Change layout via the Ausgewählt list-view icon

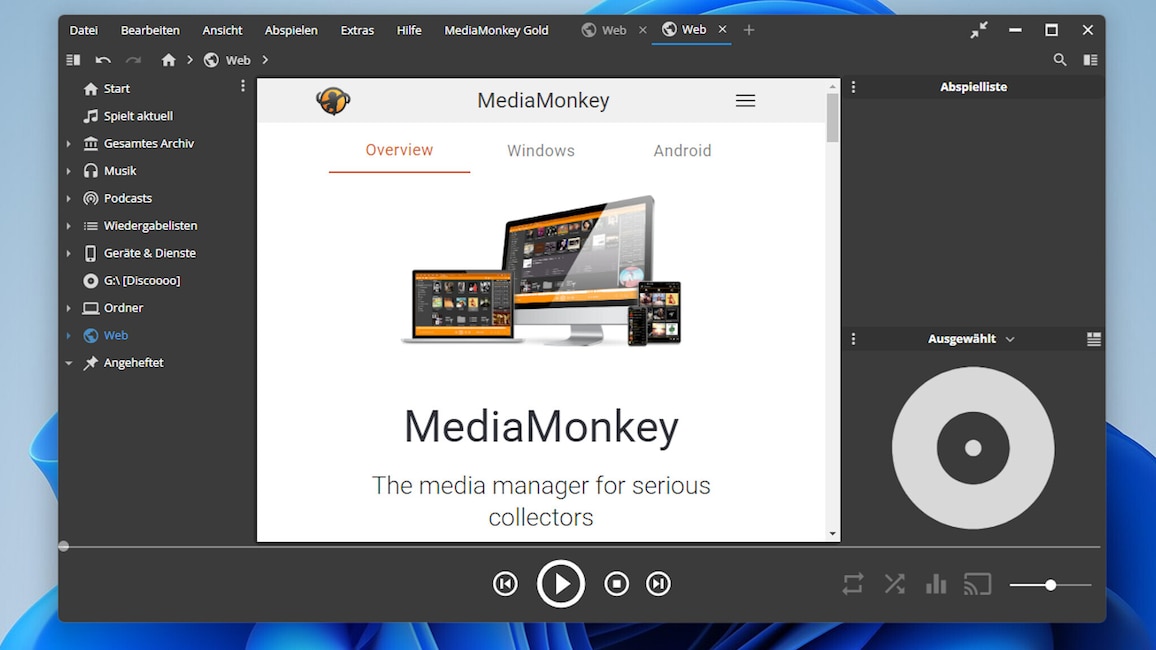1093,339
